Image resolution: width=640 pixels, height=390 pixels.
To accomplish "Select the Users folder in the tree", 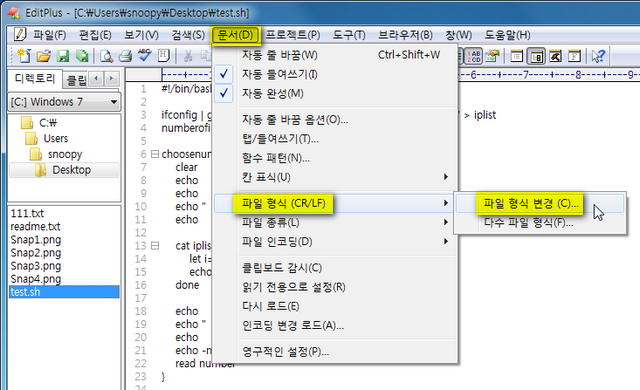I will point(56,139).
